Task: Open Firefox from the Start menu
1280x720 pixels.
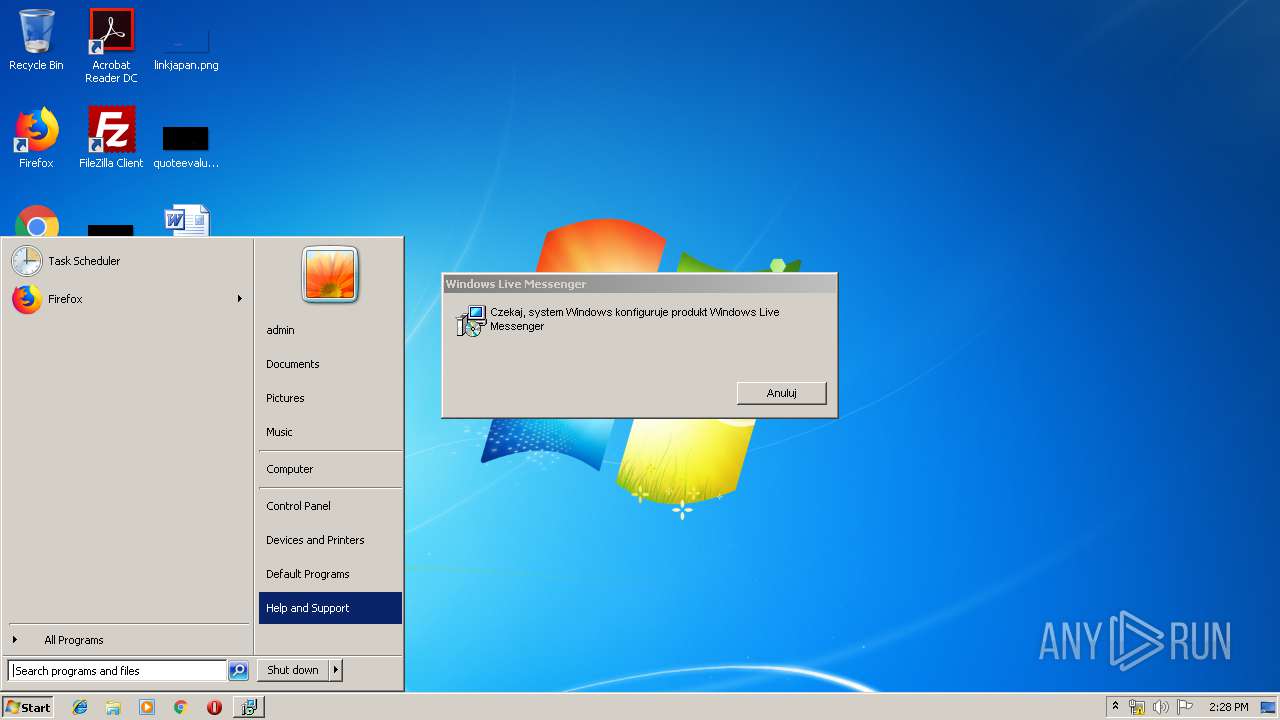Action: tap(126, 299)
